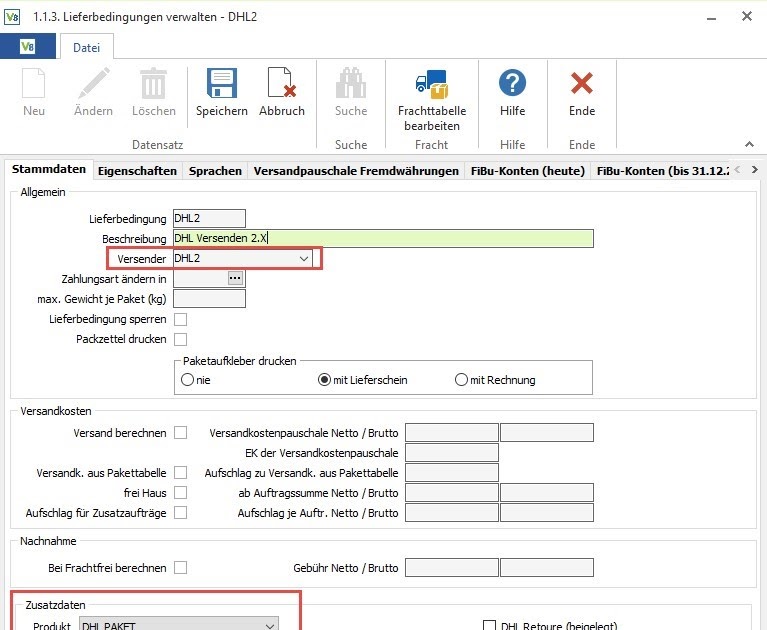Click Nachnahme Gebühr Brutto field

click(547, 567)
